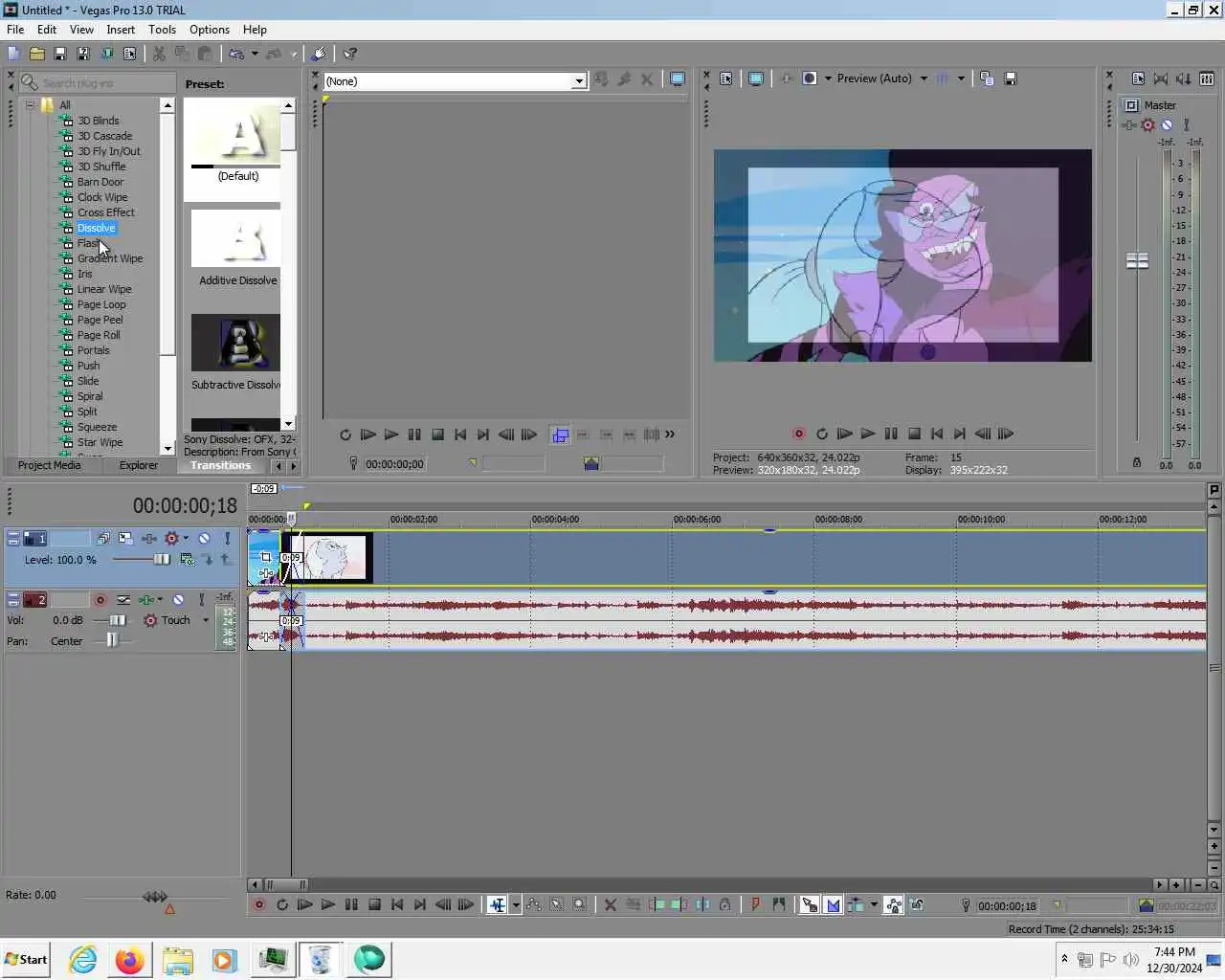Viewport: 1225px width, 980px height.
Task: Open the File menu
Action: [x=15, y=30]
